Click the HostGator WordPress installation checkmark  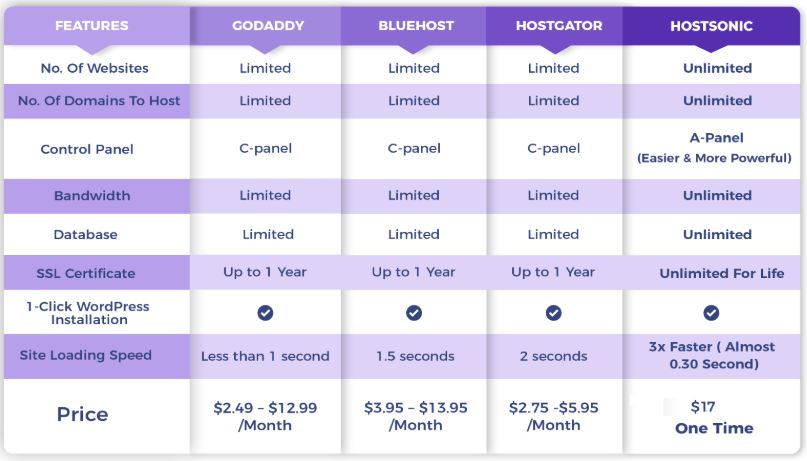coord(554,313)
